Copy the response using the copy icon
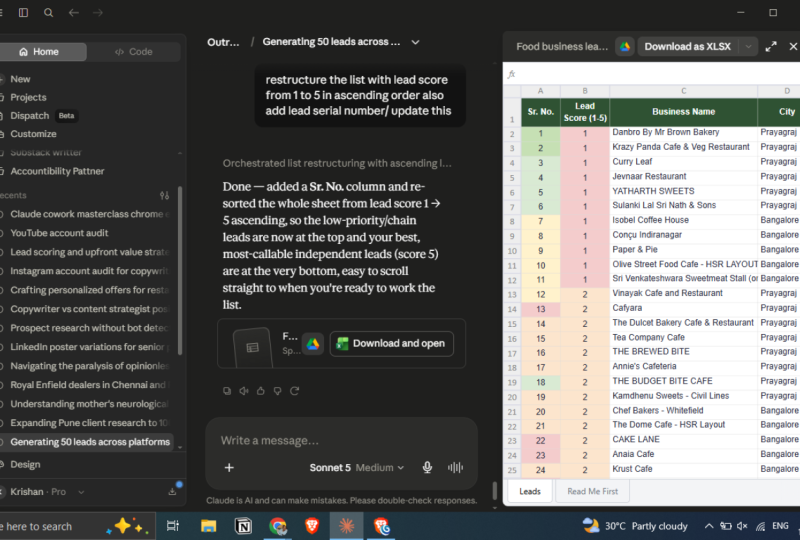 point(227,391)
